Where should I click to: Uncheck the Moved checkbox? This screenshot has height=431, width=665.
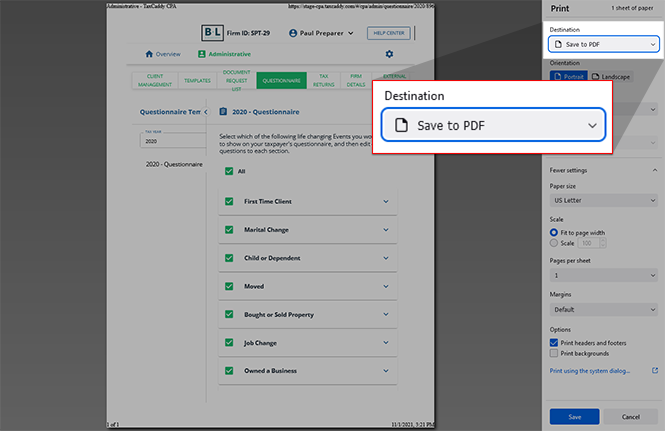coord(229,286)
